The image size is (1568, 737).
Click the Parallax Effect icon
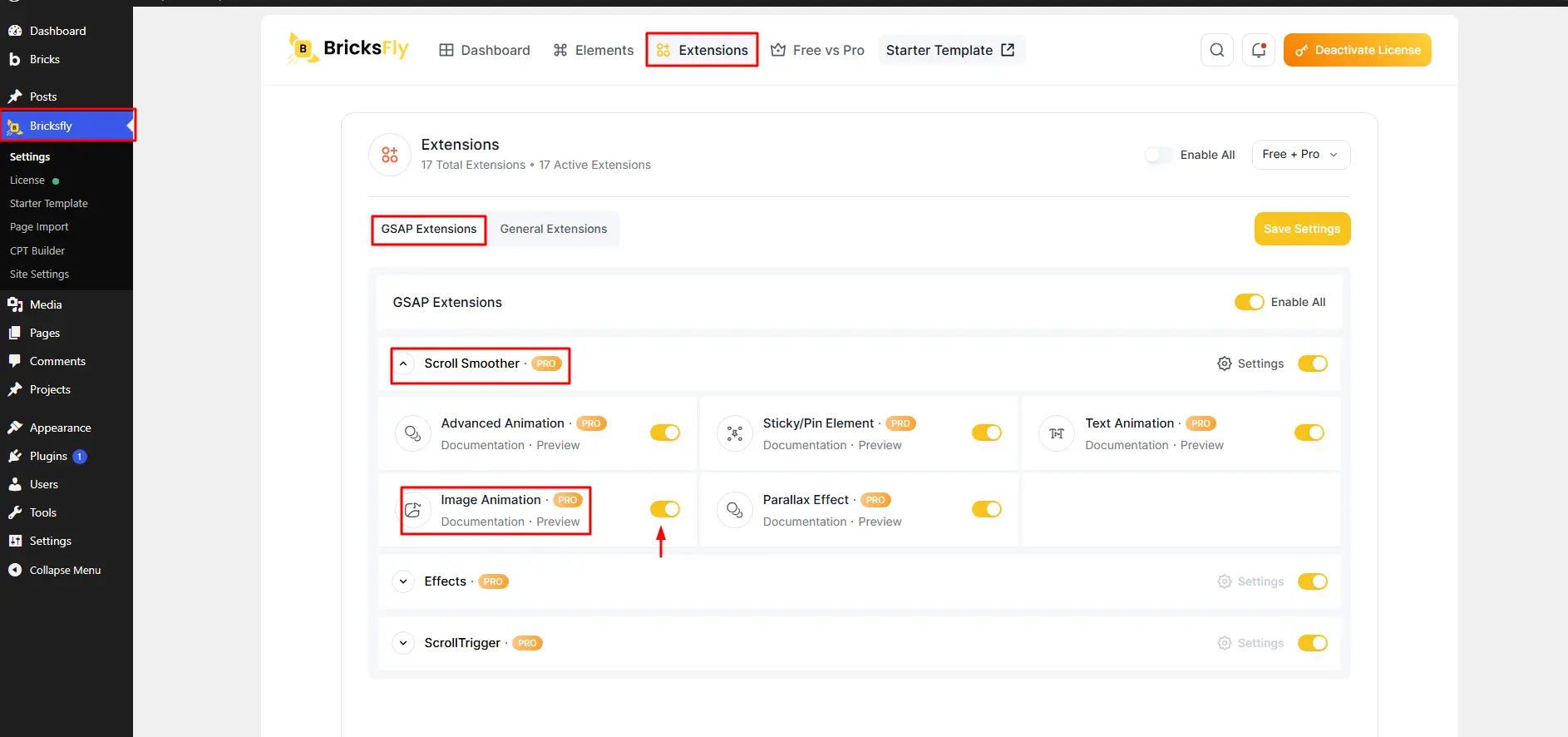click(x=734, y=510)
